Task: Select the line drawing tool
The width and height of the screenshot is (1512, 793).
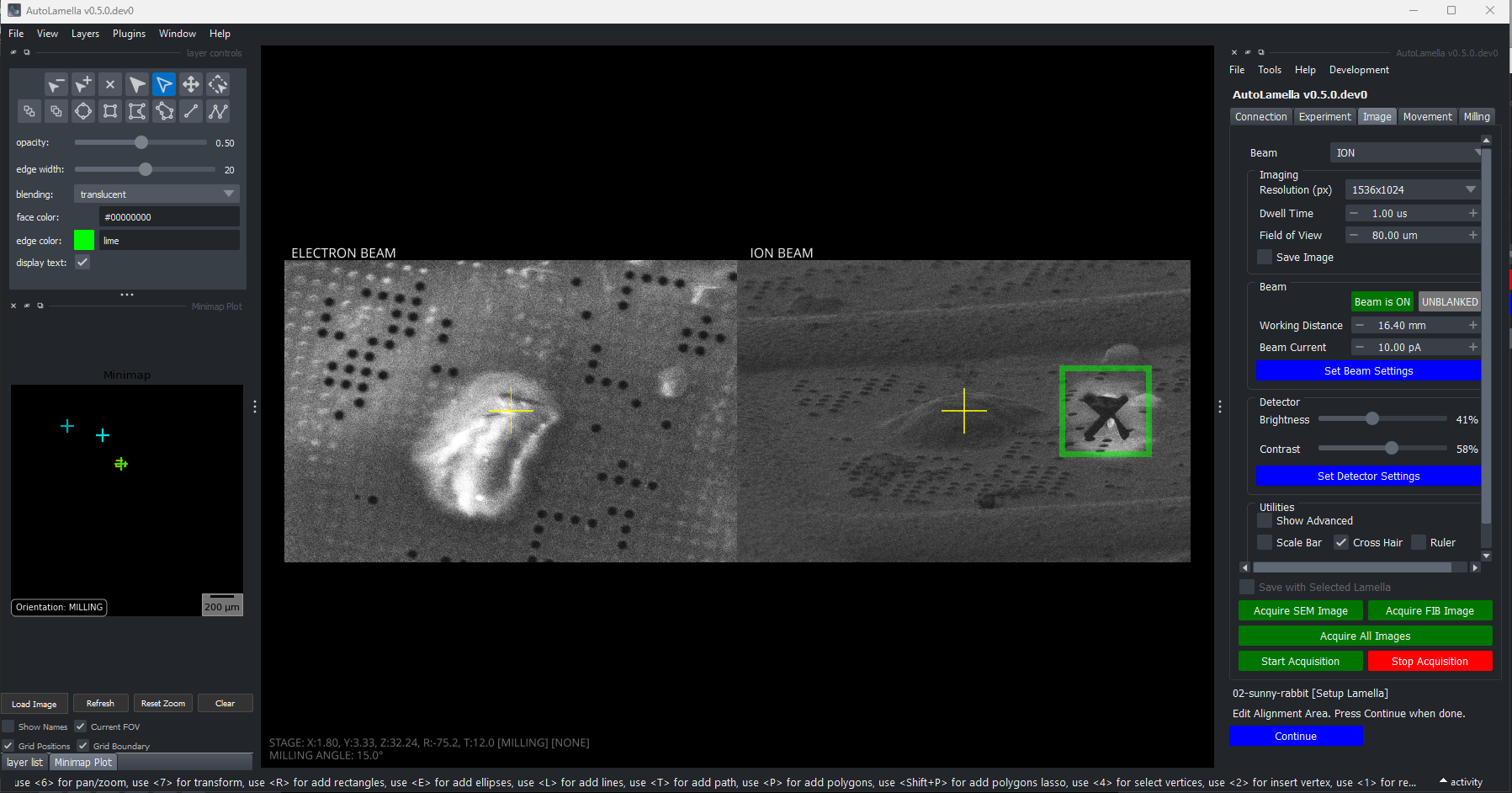Action: coord(191,110)
